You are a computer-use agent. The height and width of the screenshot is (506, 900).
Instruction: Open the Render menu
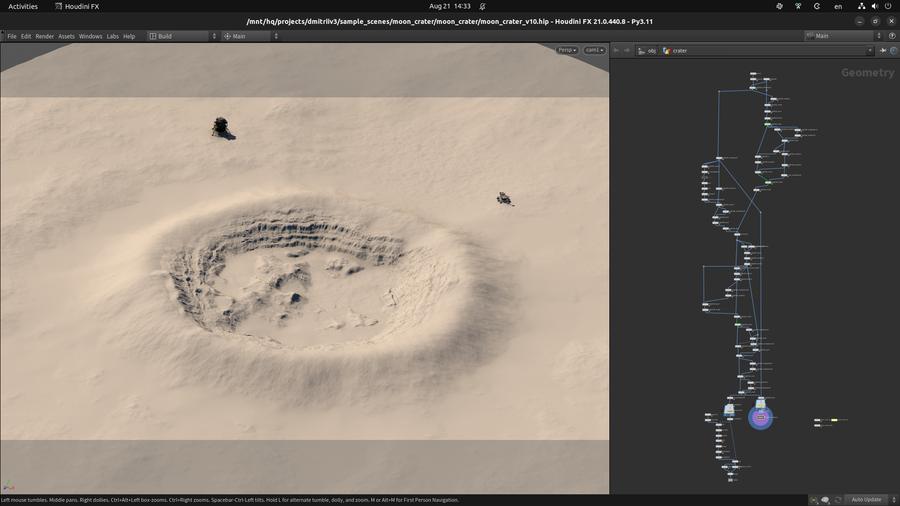click(x=45, y=36)
